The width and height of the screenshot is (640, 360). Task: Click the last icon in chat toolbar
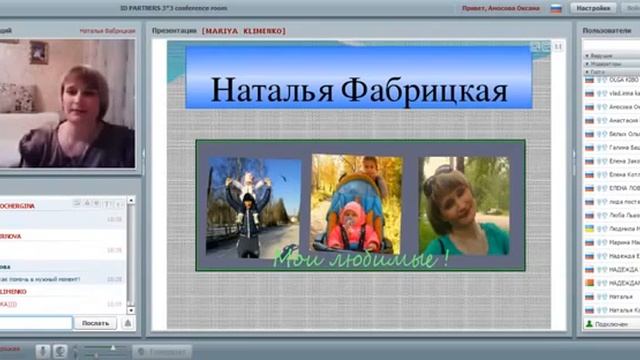coord(118,204)
